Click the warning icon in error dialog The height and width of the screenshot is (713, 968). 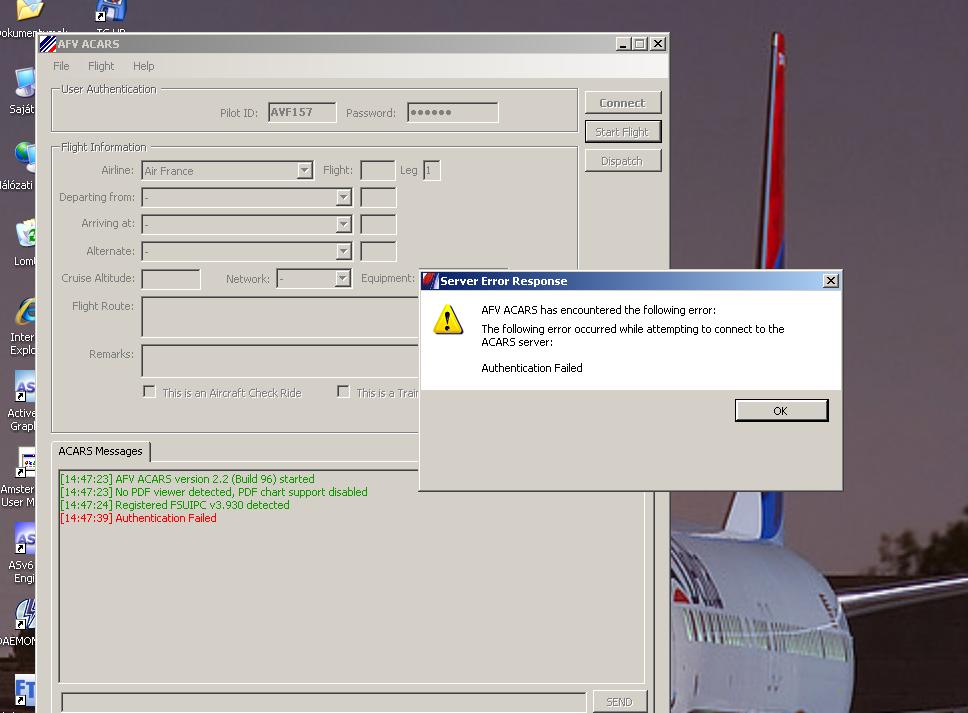[448, 319]
